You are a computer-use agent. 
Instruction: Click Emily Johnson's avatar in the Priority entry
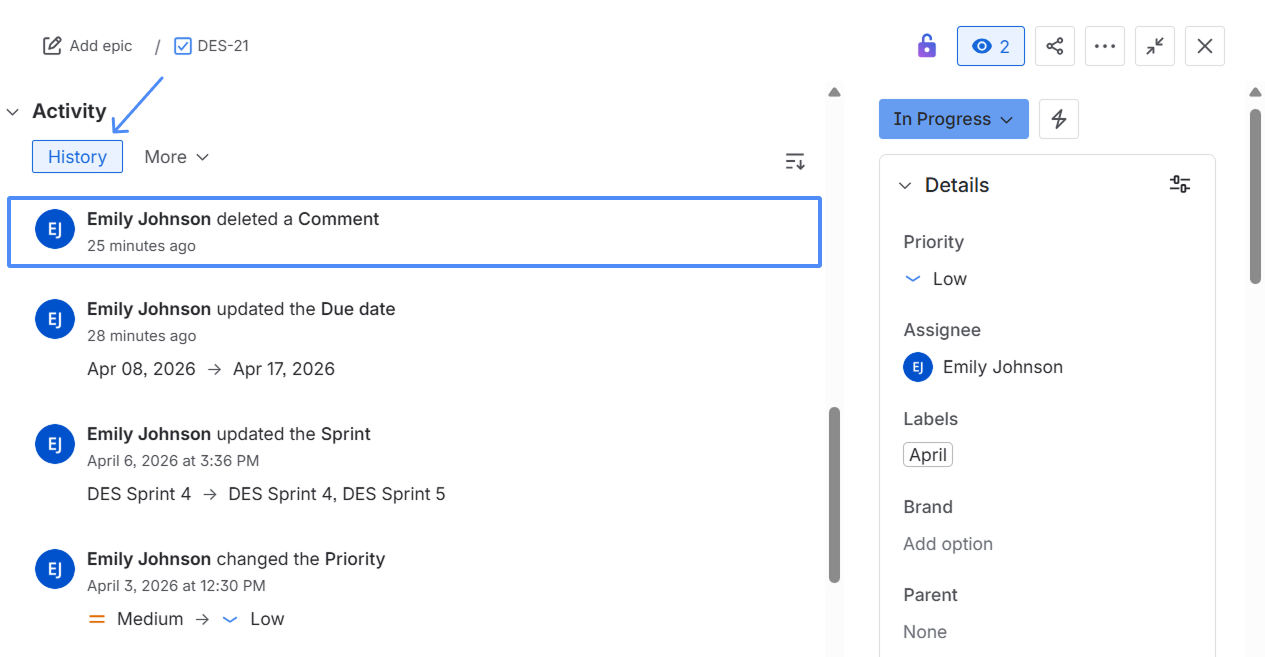coord(55,569)
